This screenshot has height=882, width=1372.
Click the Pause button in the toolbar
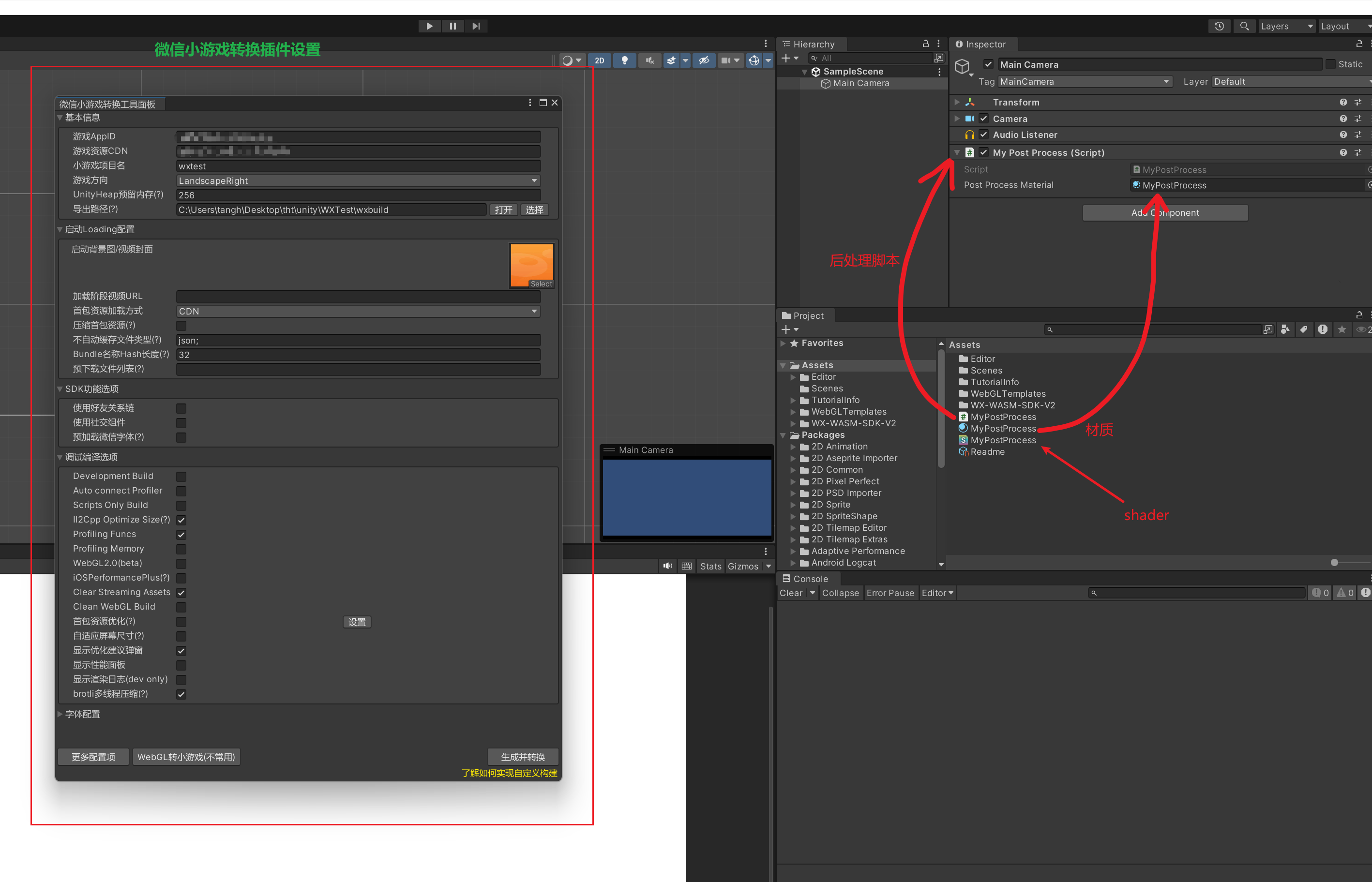[452, 26]
